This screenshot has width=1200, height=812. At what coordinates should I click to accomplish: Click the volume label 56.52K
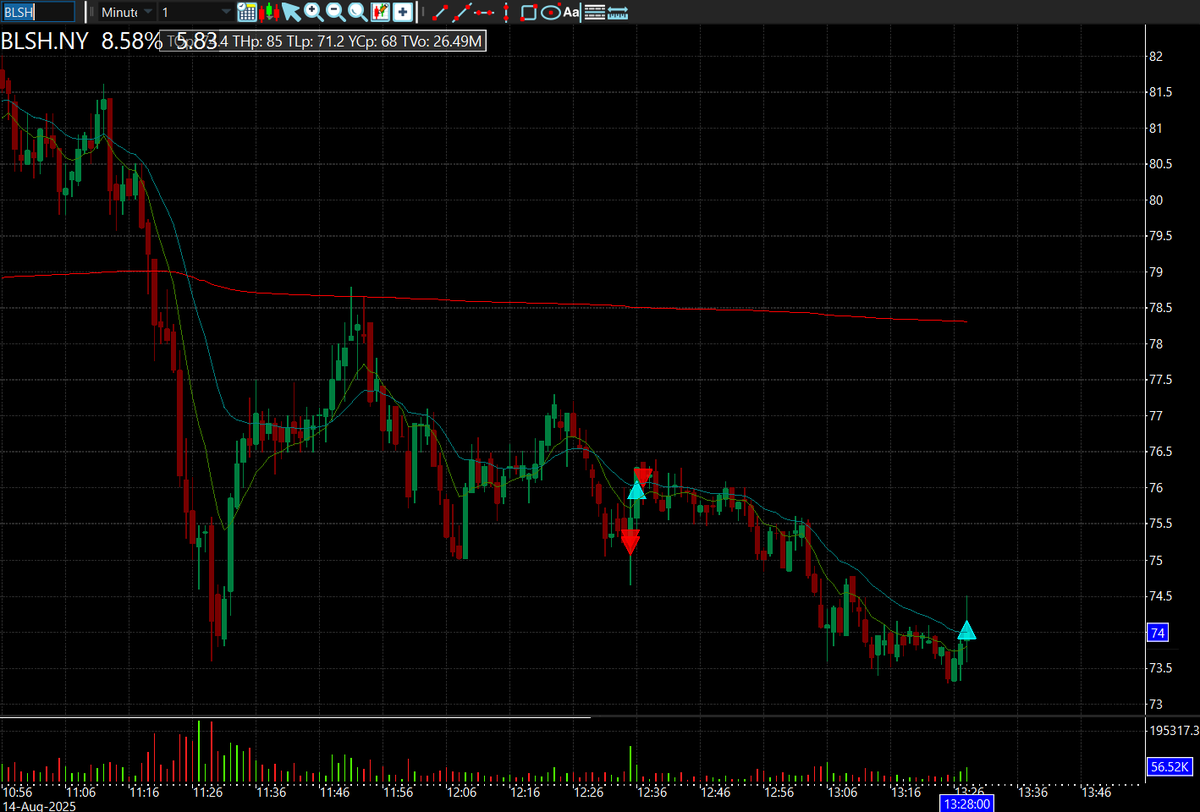[1169, 766]
